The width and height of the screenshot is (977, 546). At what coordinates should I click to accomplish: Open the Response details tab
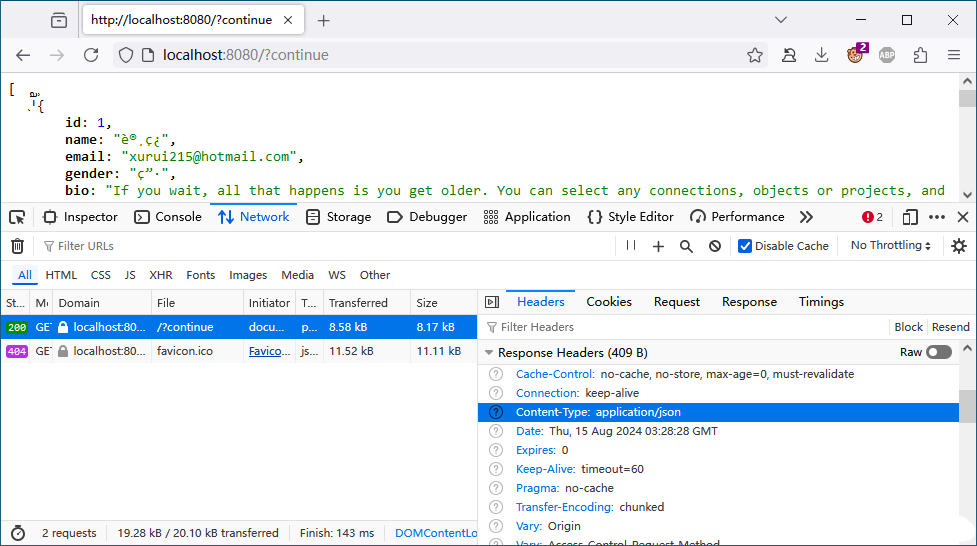coord(749,302)
